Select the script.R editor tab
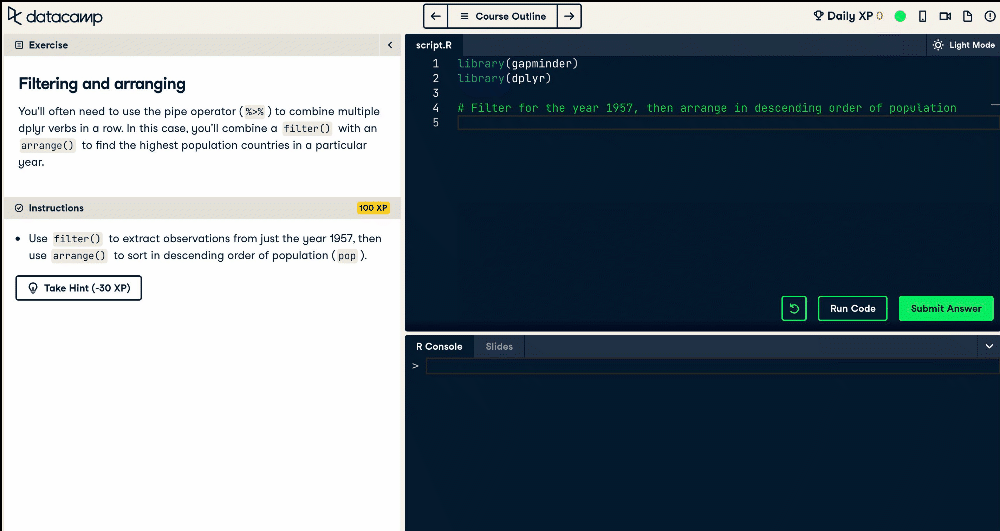Viewport: 1000px width, 531px height. click(x=434, y=45)
